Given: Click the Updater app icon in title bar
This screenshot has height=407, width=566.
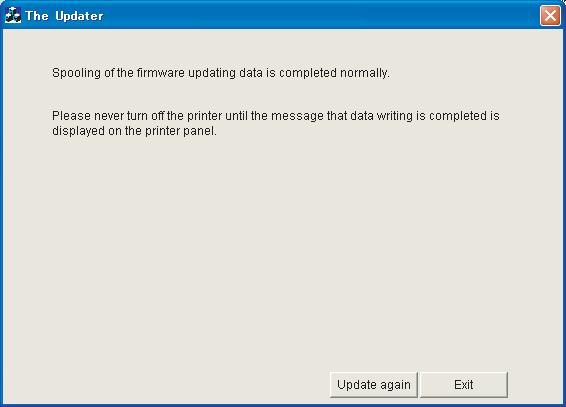Looking at the screenshot, I should 13,16.
